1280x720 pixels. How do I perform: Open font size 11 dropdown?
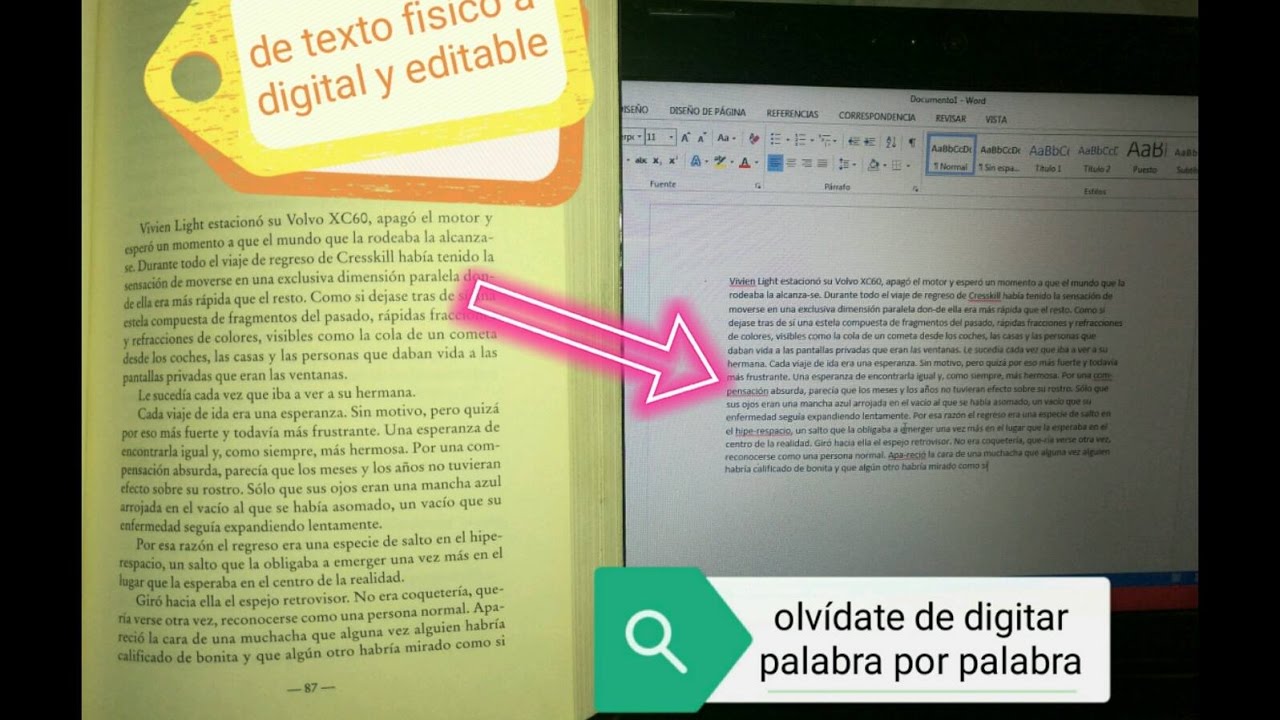click(671, 137)
